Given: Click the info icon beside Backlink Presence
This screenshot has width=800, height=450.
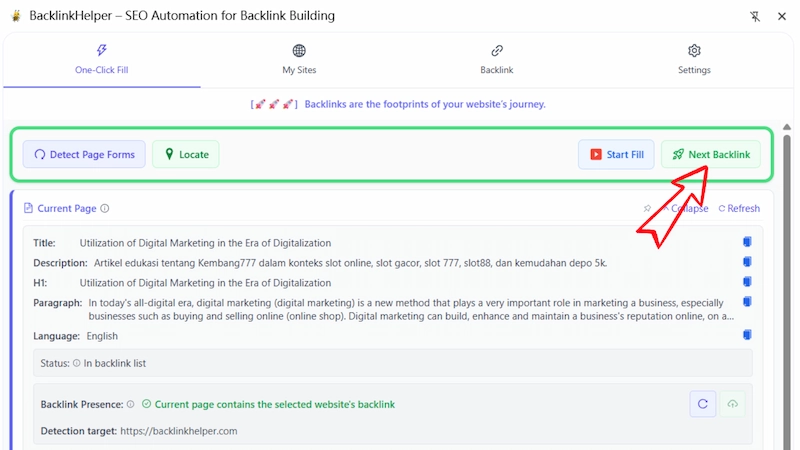Looking at the screenshot, I should [131, 405].
